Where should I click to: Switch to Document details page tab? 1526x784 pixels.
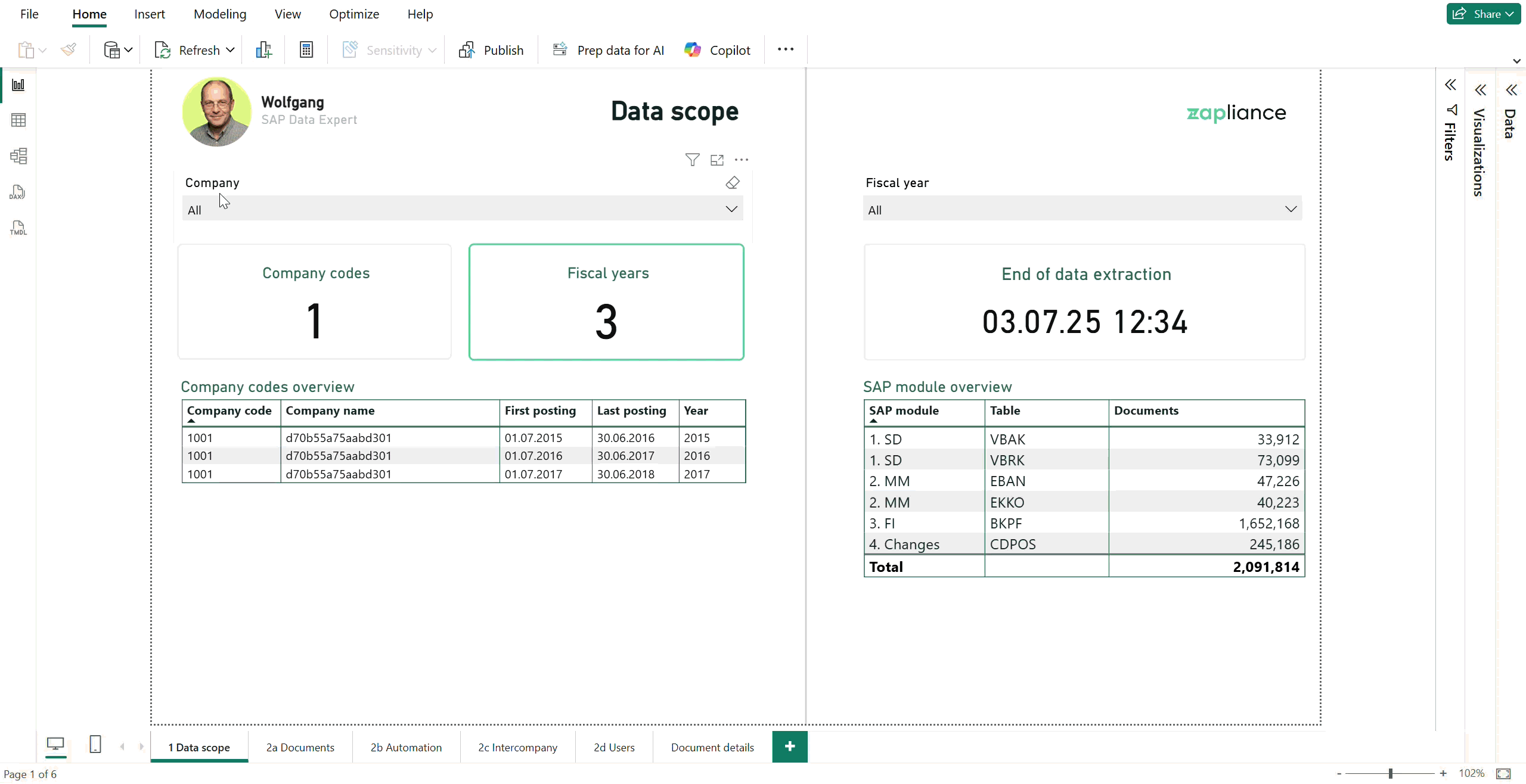tap(712, 747)
